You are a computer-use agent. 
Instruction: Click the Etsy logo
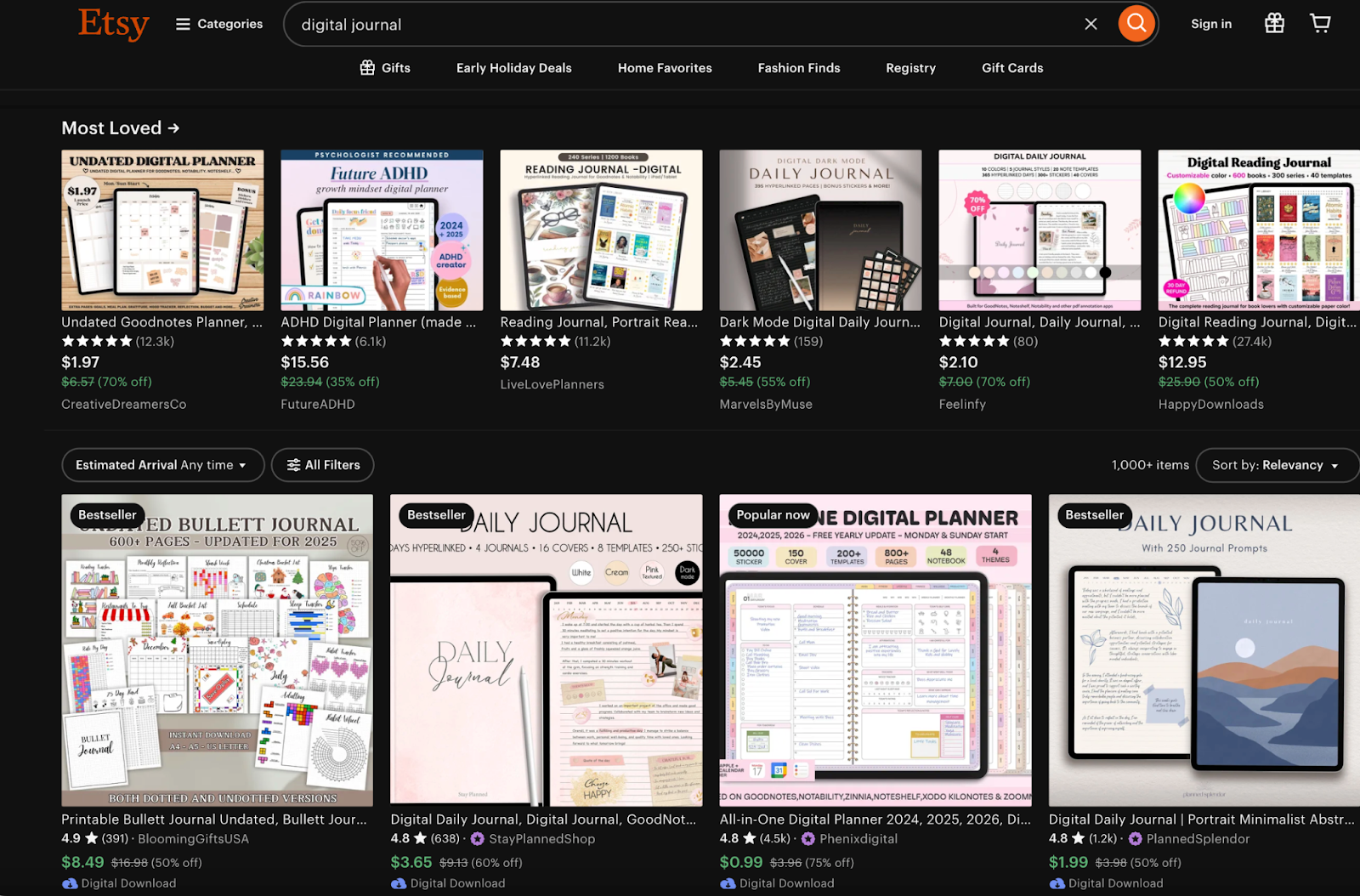[x=113, y=24]
